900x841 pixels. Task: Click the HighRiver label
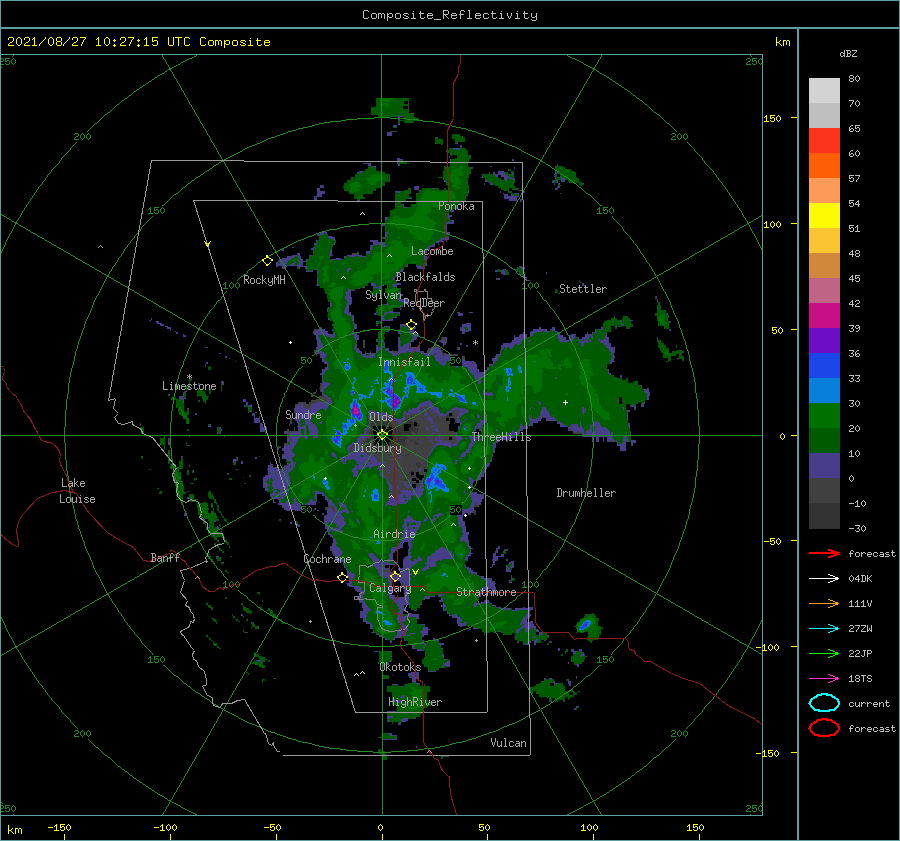(415, 702)
